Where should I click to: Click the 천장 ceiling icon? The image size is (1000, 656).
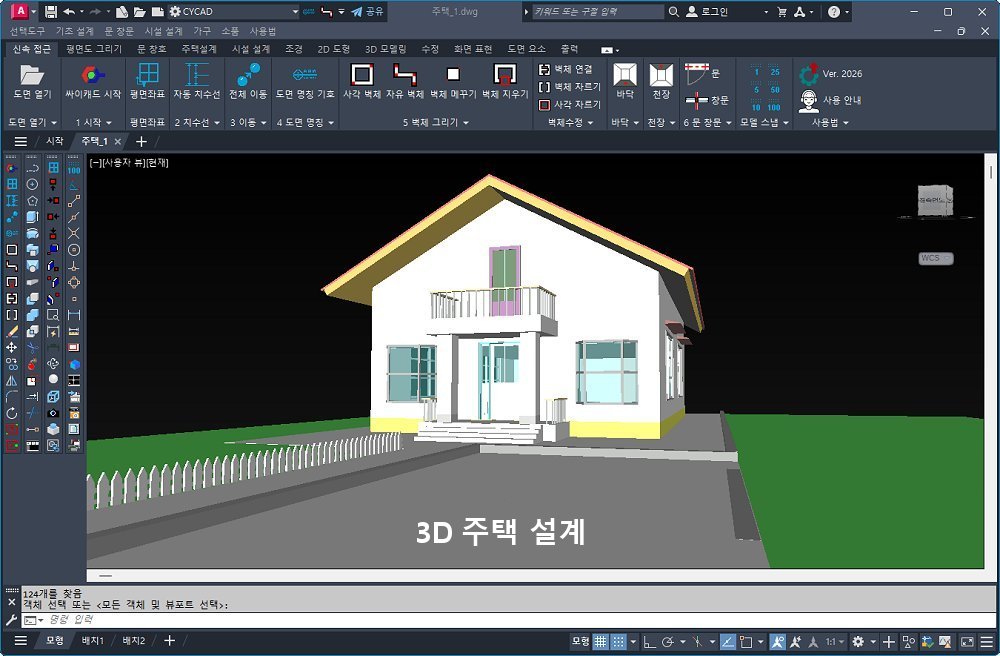click(x=660, y=75)
